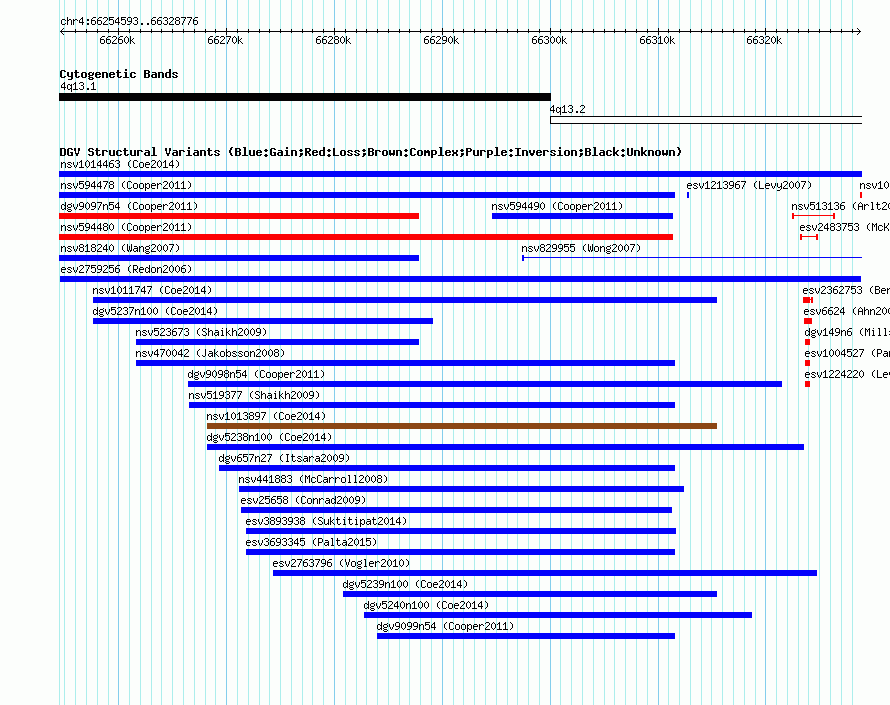The height and width of the screenshot is (705, 890).
Task: Open the esv2759256 (Redon2006) label
Action: 126,269
